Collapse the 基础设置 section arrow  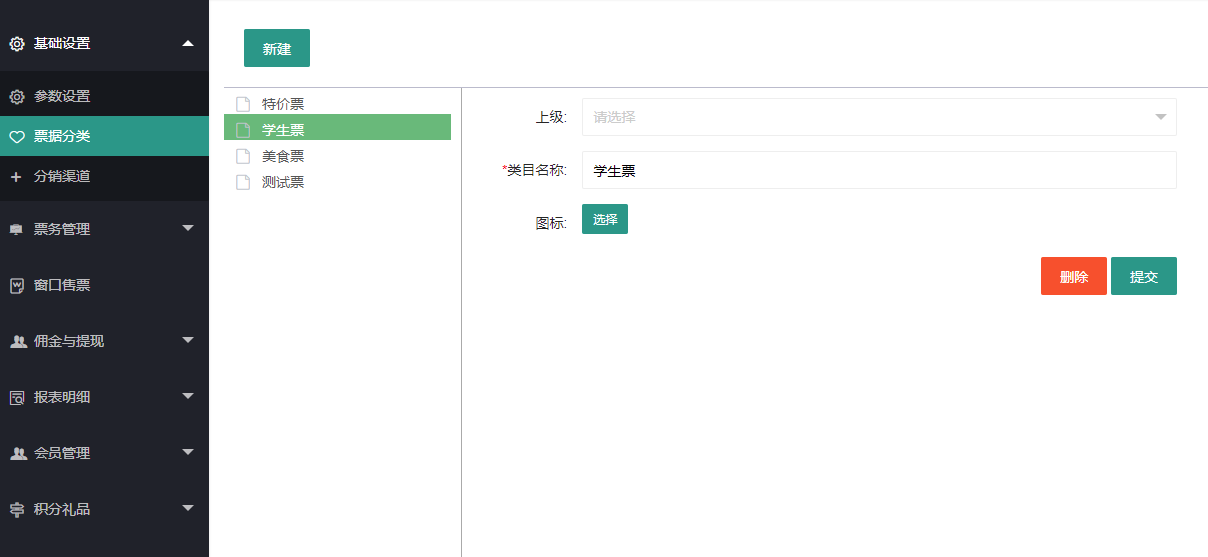coord(188,43)
